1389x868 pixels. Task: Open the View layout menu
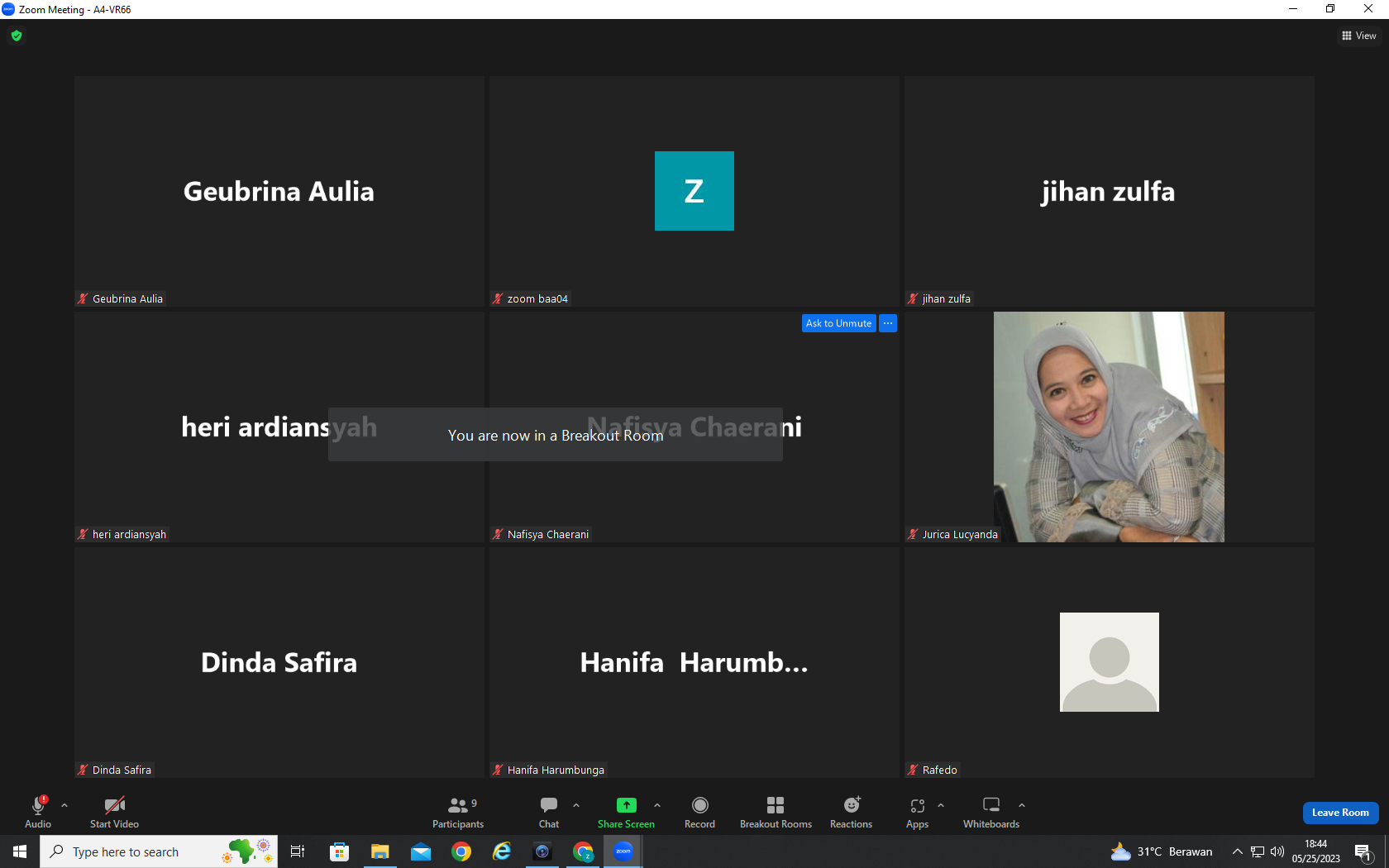pos(1358,36)
